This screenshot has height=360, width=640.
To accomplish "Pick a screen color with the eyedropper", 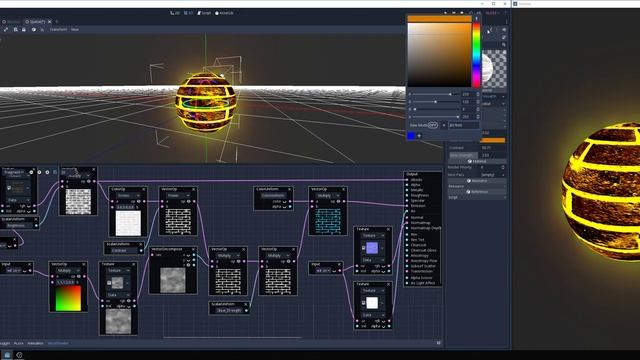I will [x=476, y=18].
